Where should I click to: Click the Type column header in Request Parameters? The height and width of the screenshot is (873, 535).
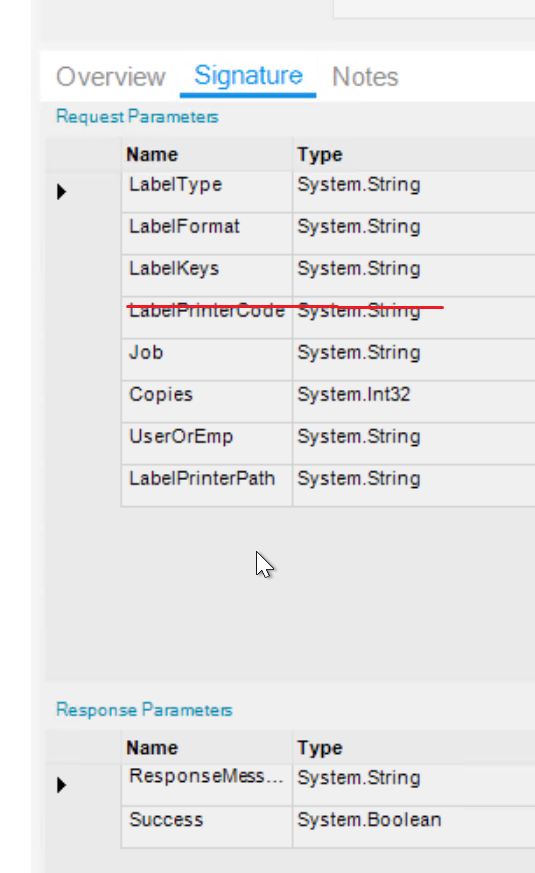click(x=414, y=154)
